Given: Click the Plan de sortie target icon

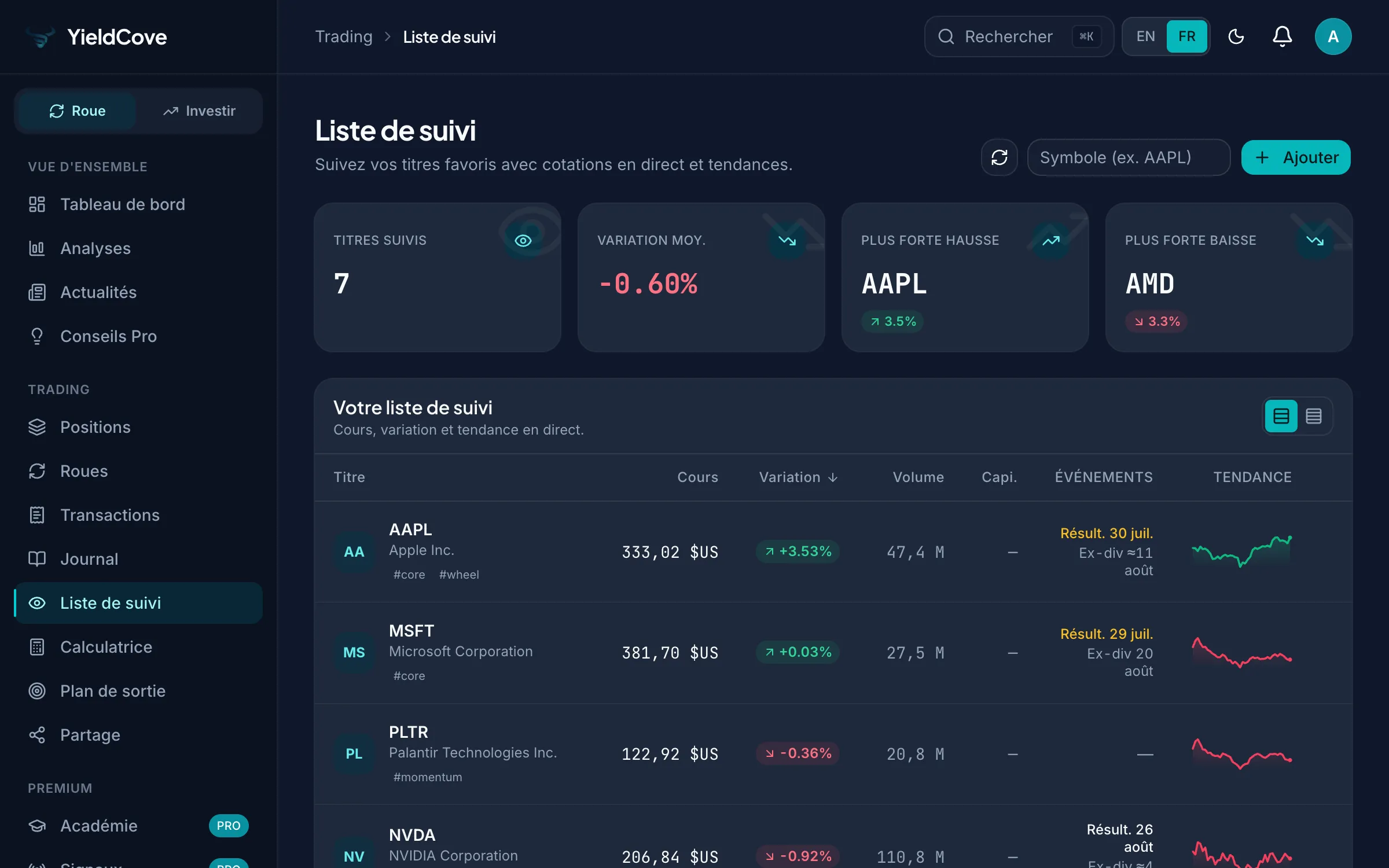Looking at the screenshot, I should [x=37, y=691].
